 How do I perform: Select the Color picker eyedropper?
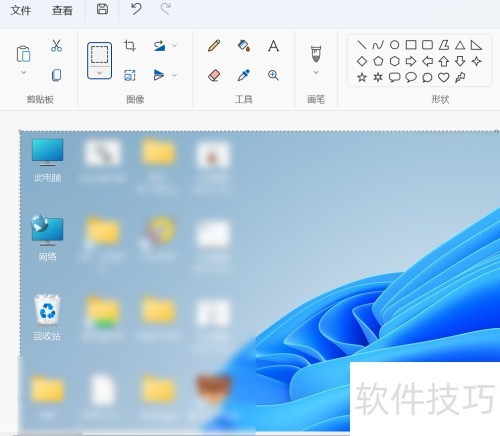coord(244,75)
